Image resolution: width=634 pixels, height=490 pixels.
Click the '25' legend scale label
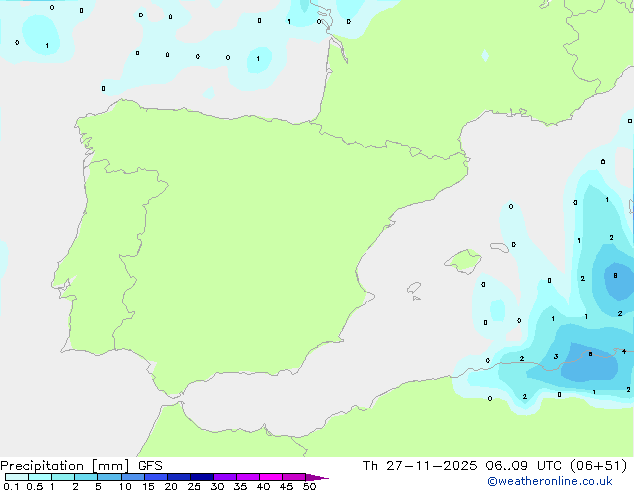pyautogui.click(x=194, y=486)
